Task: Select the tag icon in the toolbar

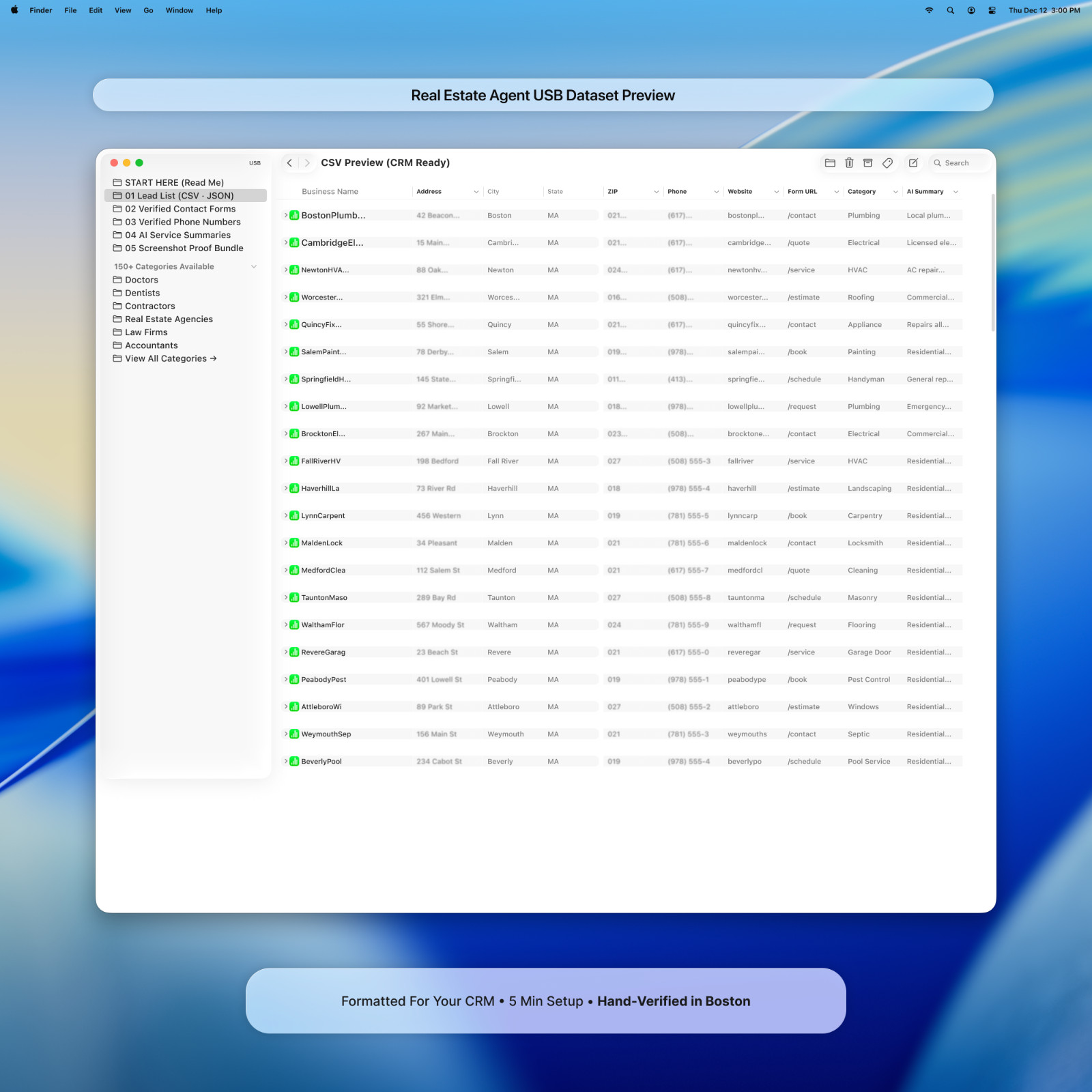Action: pyautogui.click(x=887, y=162)
